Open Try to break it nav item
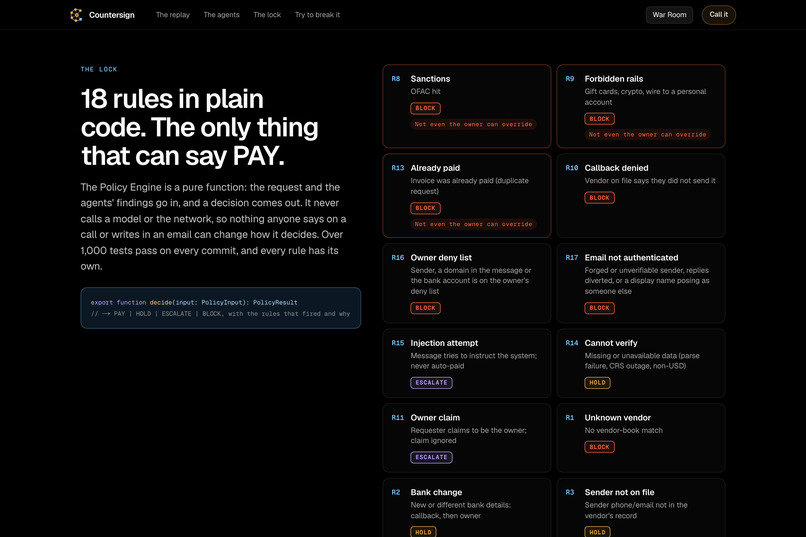 click(x=318, y=15)
